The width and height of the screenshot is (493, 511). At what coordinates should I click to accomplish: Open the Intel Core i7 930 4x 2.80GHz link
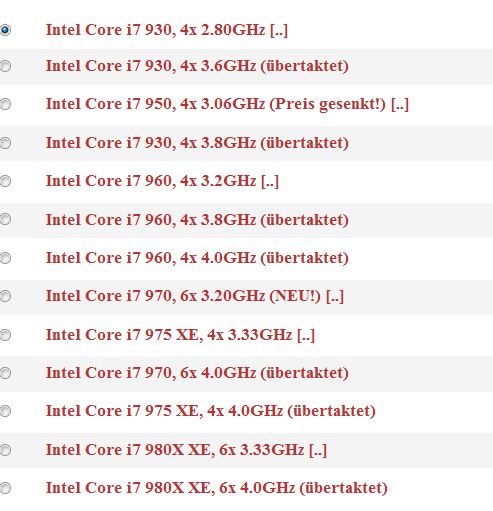click(167, 30)
